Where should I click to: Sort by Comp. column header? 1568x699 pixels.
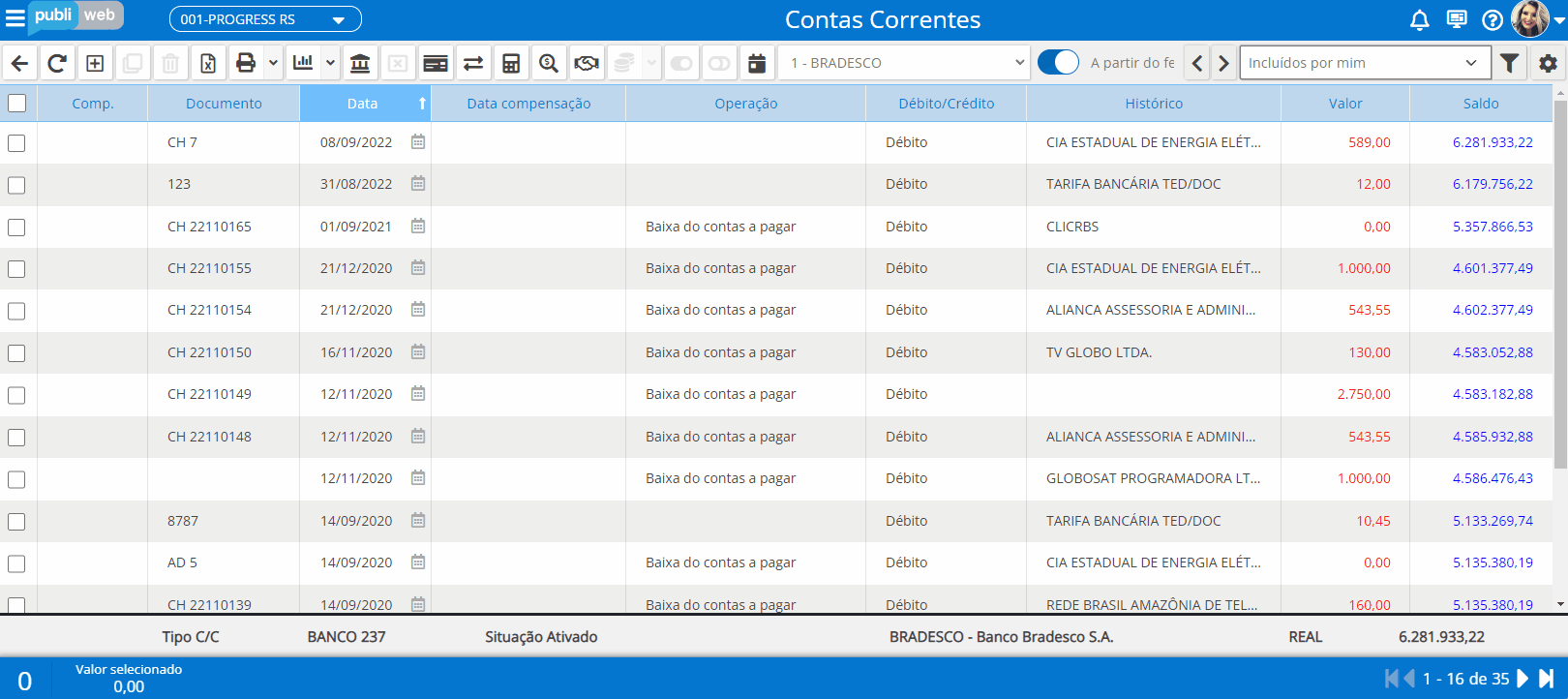[93, 104]
